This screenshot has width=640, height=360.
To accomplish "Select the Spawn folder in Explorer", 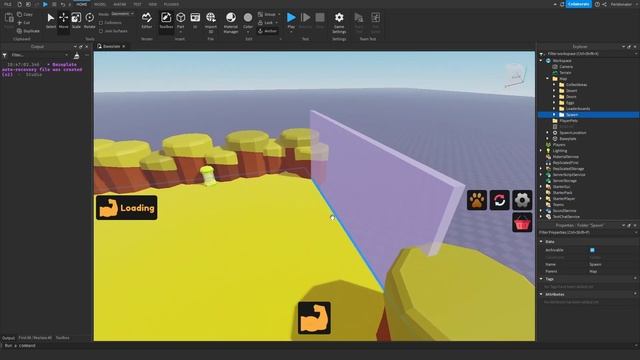I will coord(589,115).
